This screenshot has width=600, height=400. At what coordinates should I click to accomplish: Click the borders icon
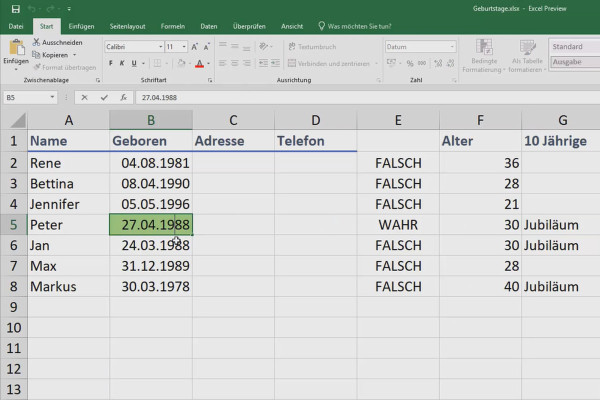(157, 63)
